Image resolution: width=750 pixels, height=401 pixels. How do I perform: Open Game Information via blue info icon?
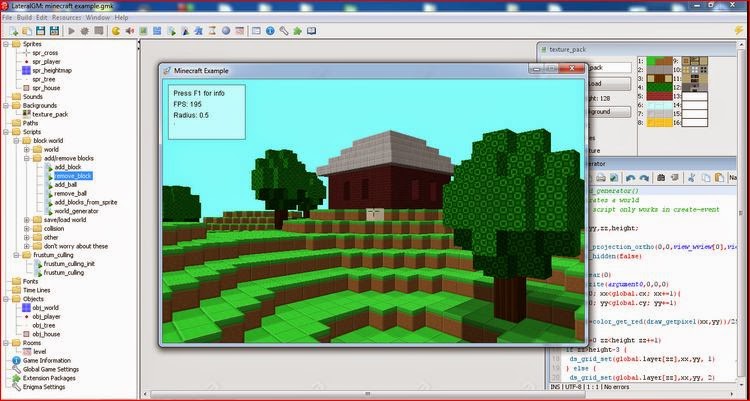pyautogui.click(x=270, y=31)
